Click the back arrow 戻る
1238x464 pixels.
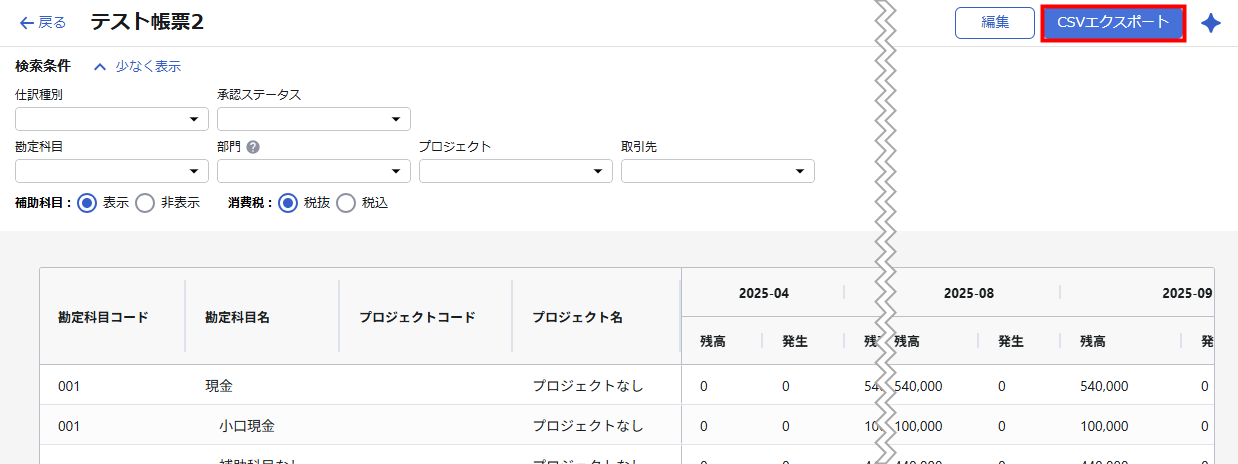click(43, 23)
